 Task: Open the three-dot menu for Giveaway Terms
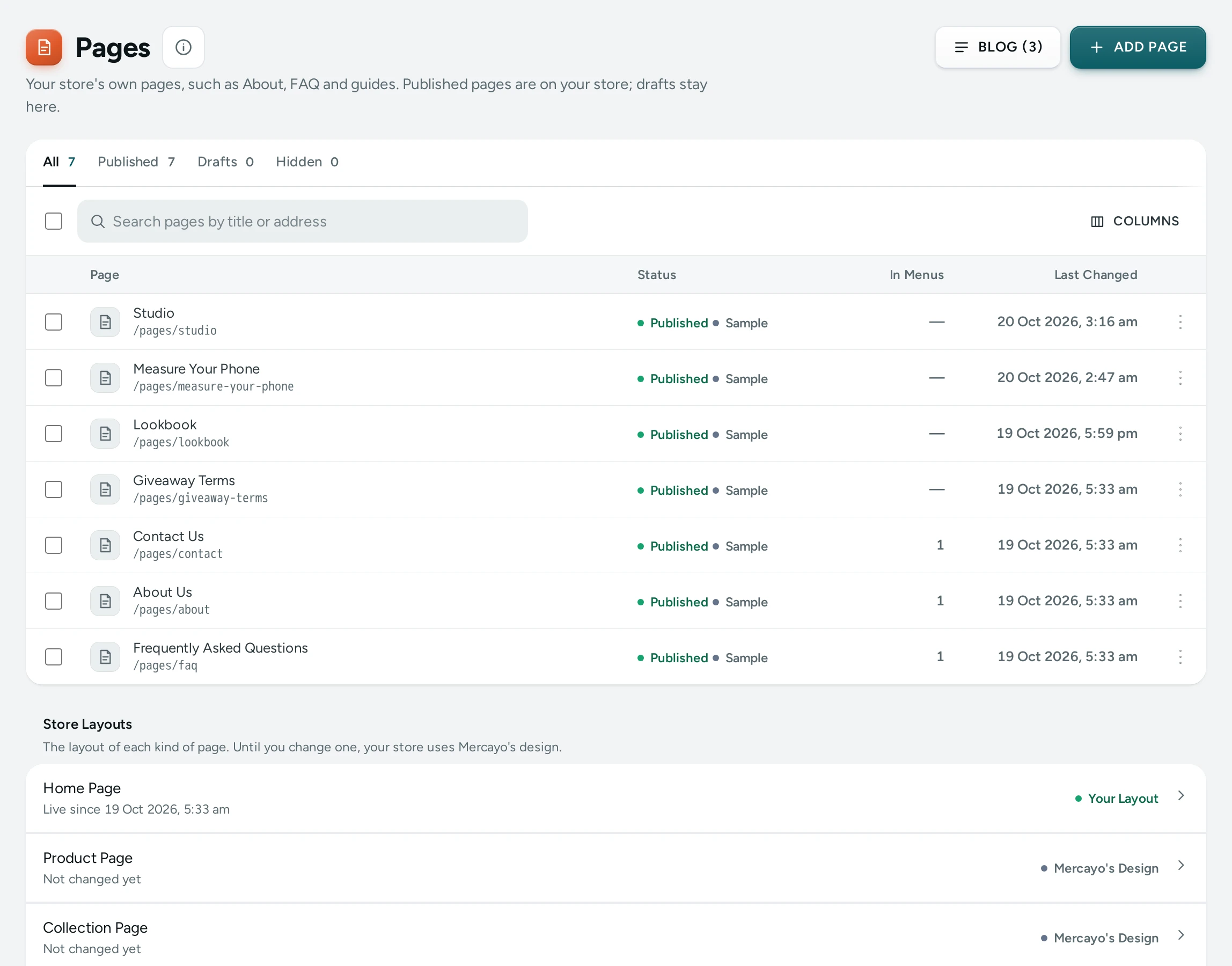(1180, 489)
